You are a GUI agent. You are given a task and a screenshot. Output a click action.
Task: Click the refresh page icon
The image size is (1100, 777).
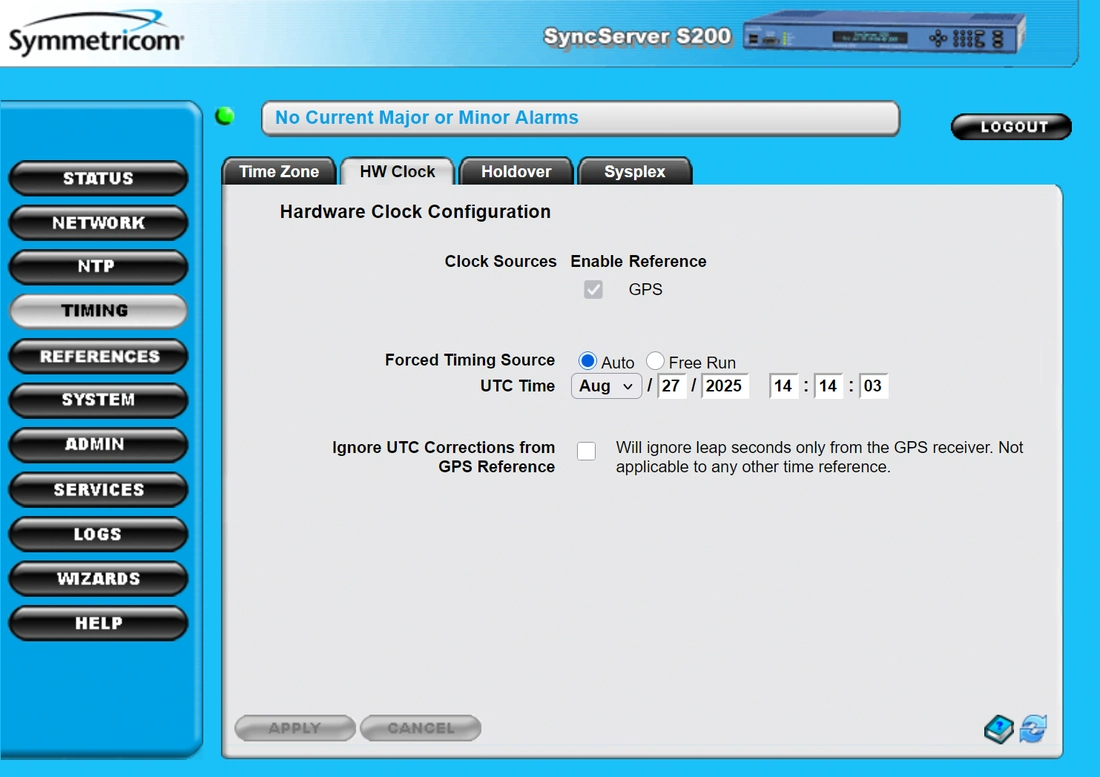click(1033, 729)
